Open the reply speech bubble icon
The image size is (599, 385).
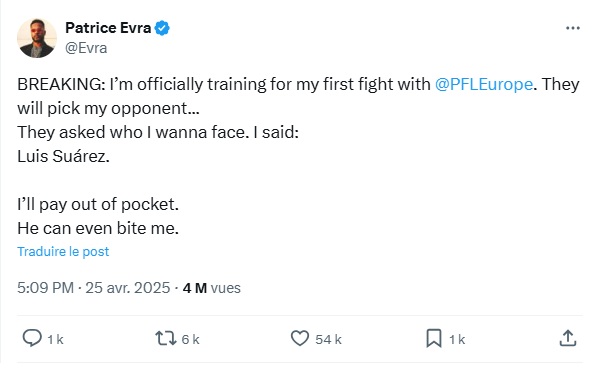(x=32, y=338)
